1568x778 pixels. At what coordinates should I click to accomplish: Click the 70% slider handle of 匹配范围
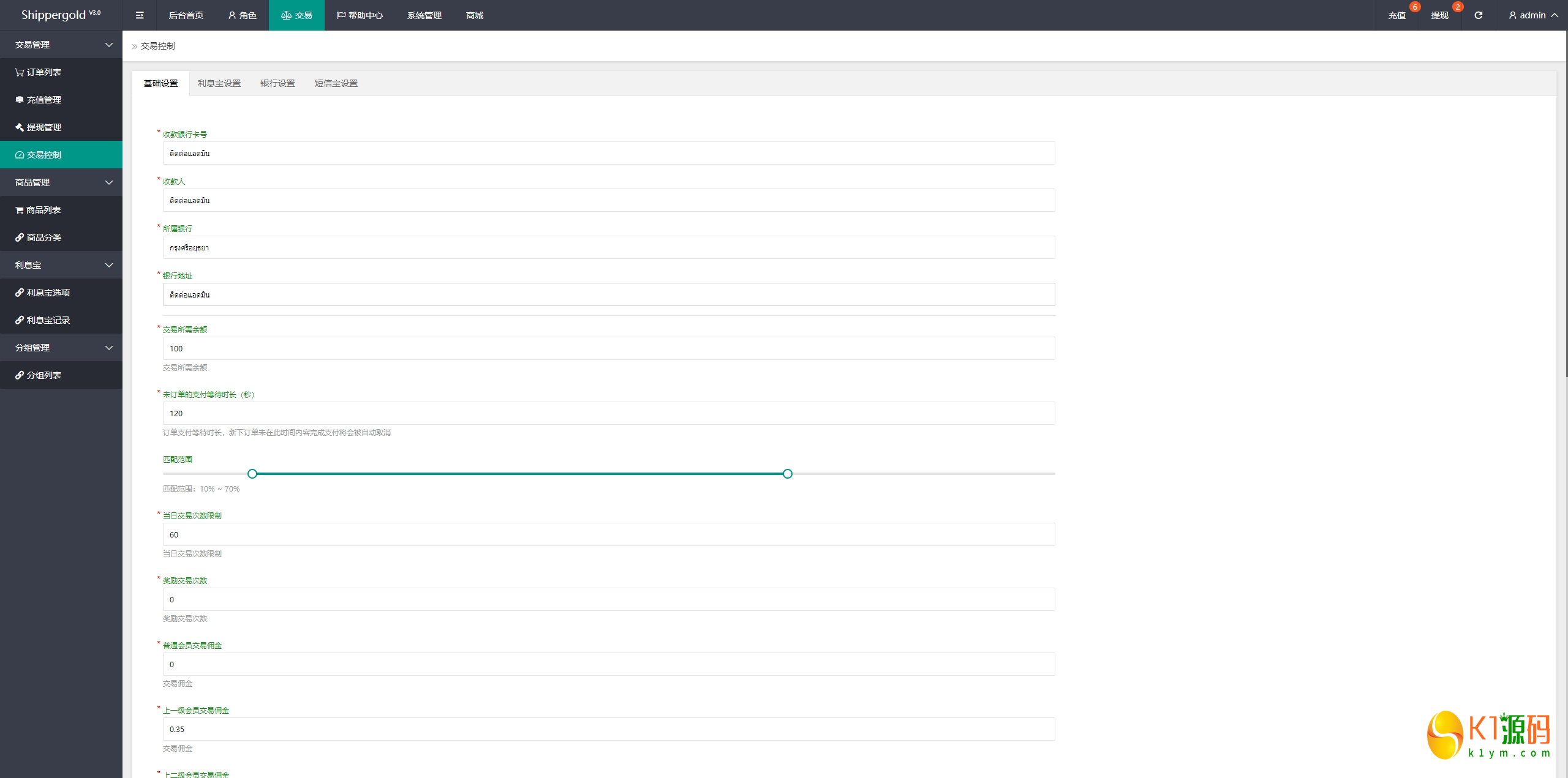[788, 474]
